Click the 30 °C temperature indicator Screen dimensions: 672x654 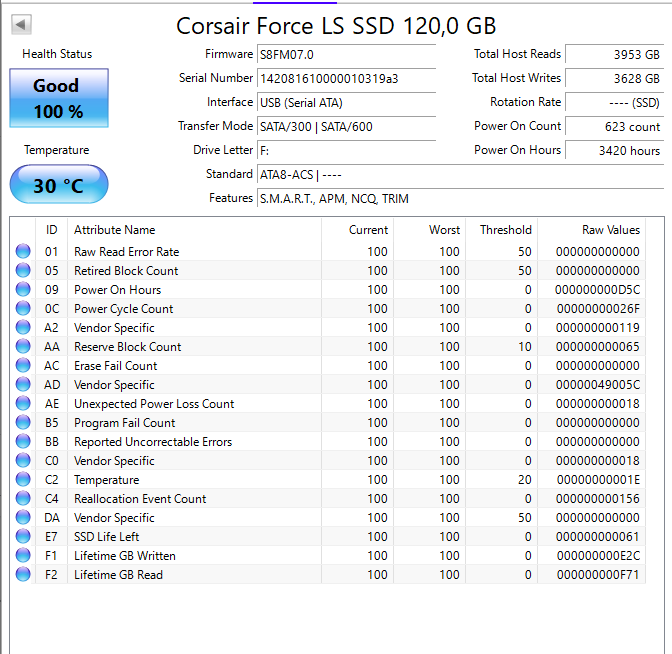point(58,185)
